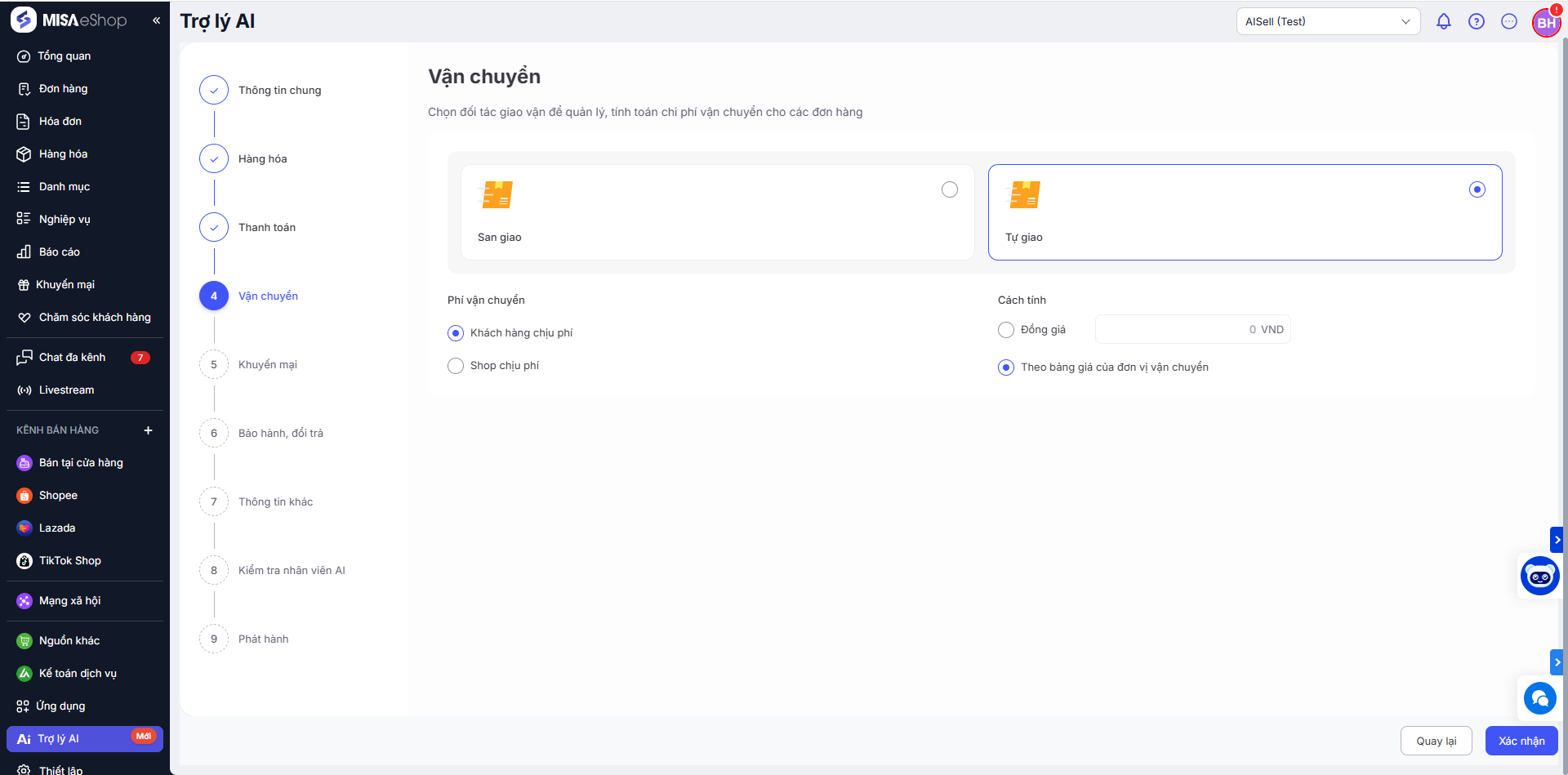Click the Quay lại button

pyautogui.click(x=1436, y=741)
